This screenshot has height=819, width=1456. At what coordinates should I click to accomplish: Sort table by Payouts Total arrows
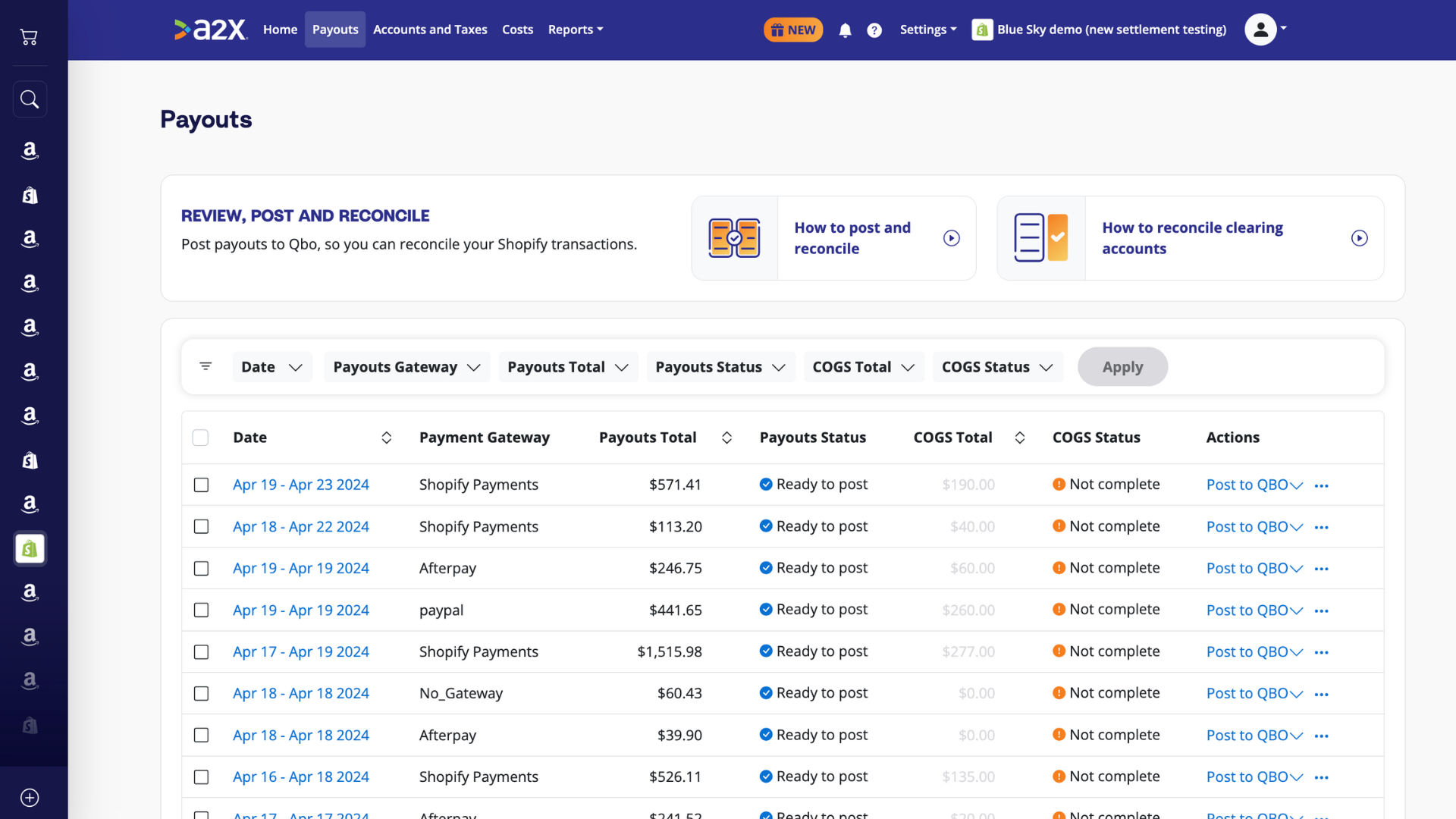click(x=726, y=438)
